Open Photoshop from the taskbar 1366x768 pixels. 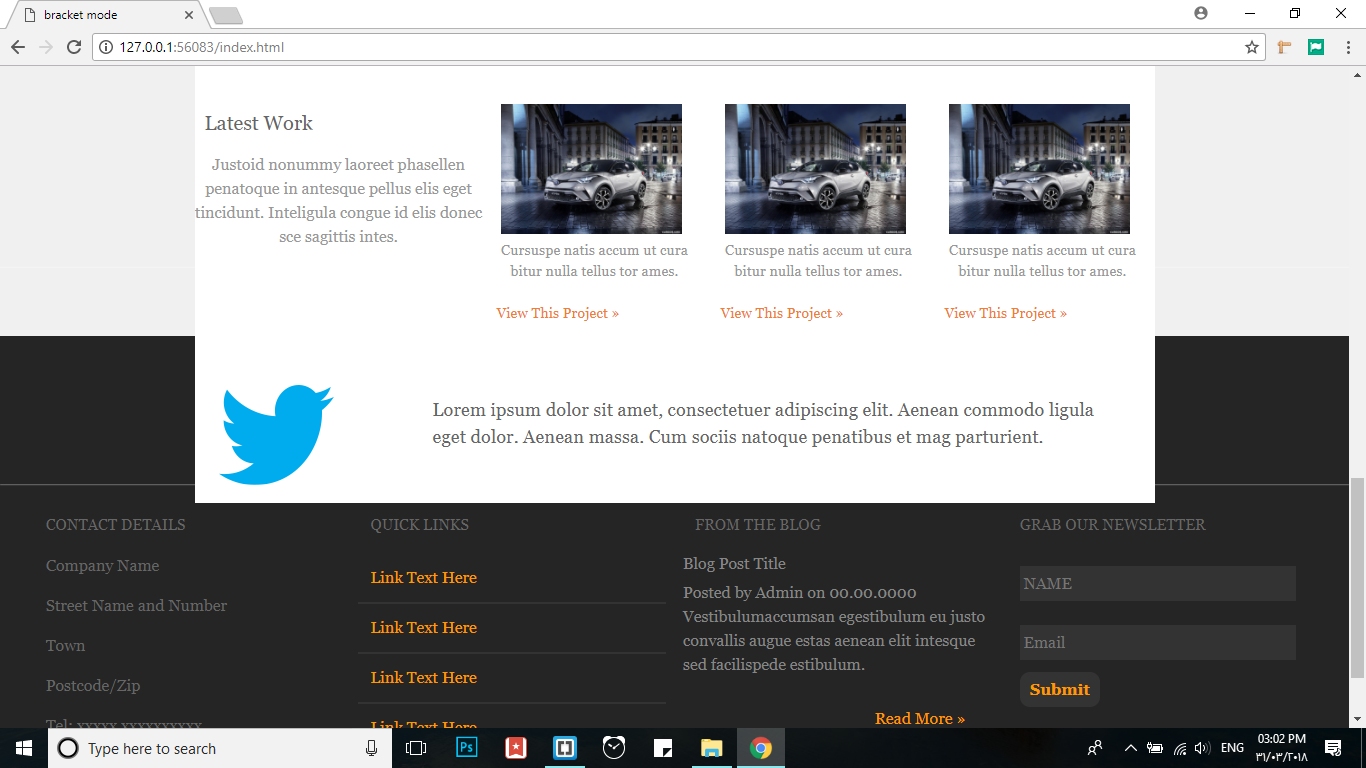(467, 748)
